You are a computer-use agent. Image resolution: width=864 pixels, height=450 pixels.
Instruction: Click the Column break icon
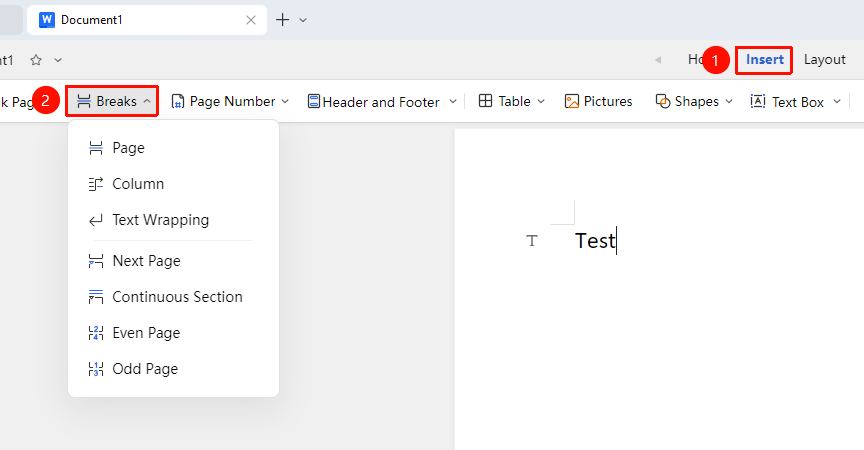[x=96, y=184]
